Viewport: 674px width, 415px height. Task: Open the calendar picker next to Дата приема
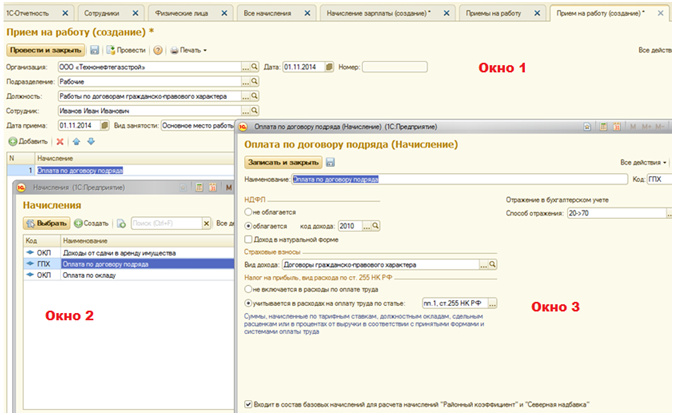coord(104,126)
